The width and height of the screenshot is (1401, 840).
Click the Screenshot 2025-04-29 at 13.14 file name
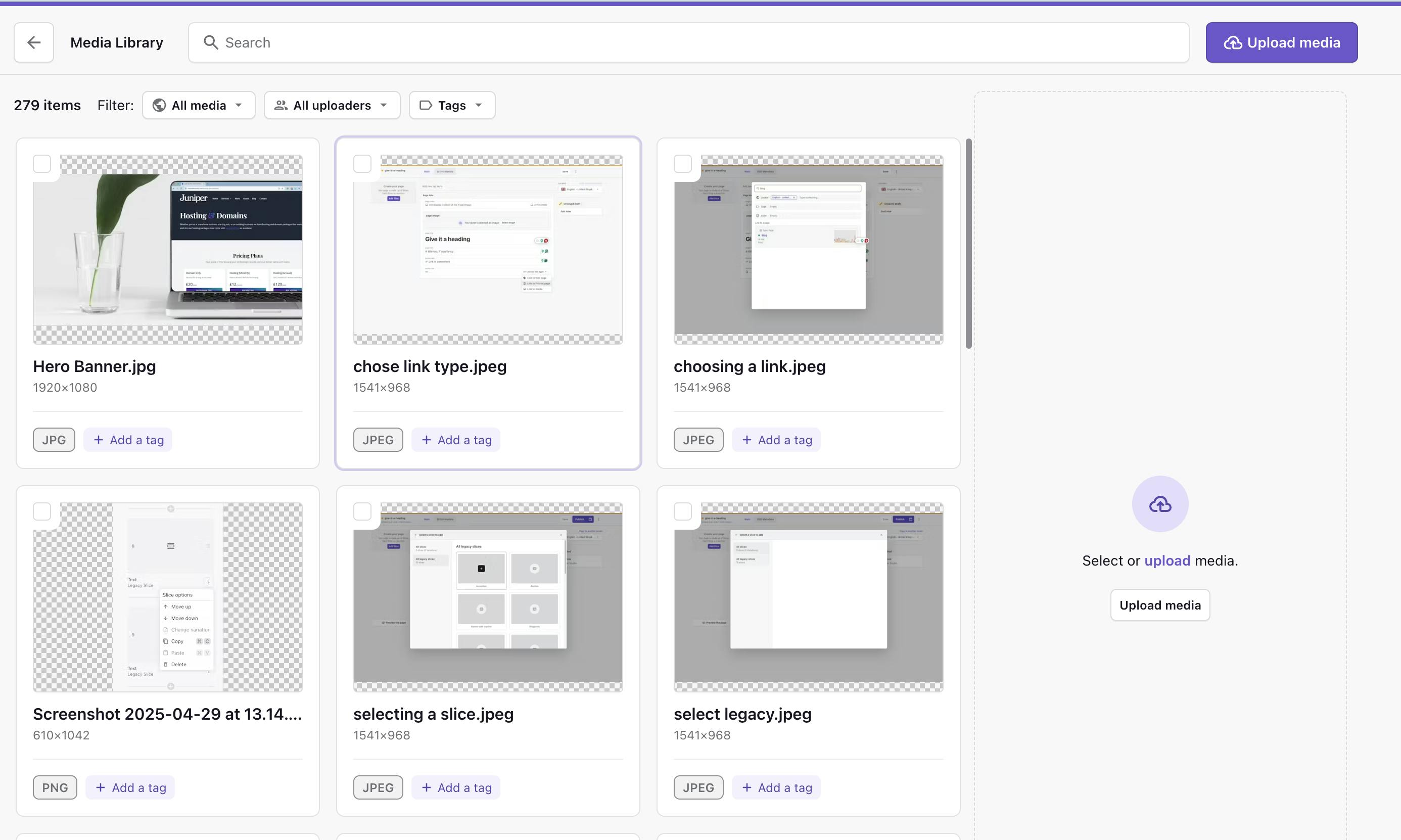(168, 714)
